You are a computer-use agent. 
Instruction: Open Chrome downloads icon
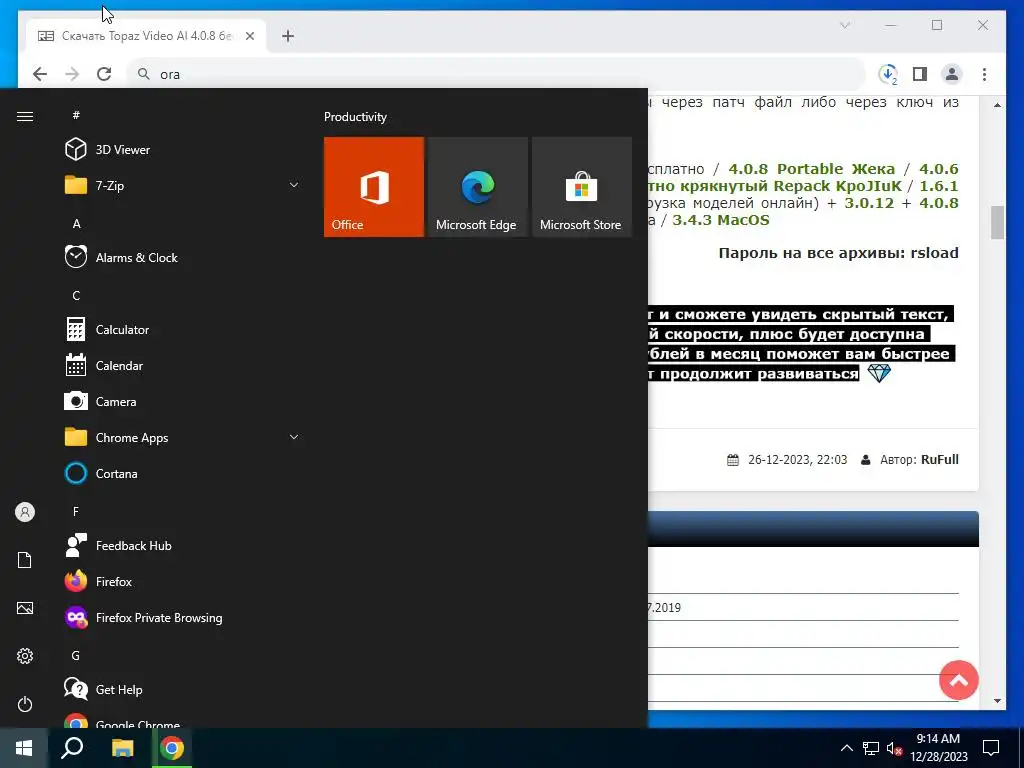(x=888, y=74)
